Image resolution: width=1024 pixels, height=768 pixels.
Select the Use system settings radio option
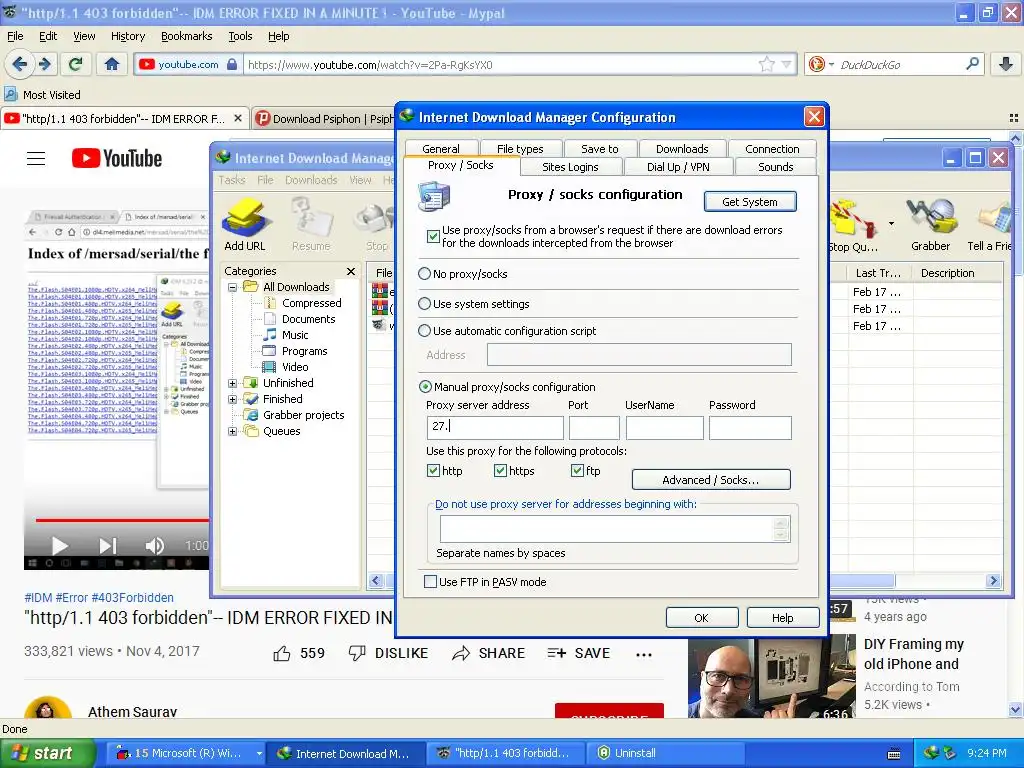(424, 304)
